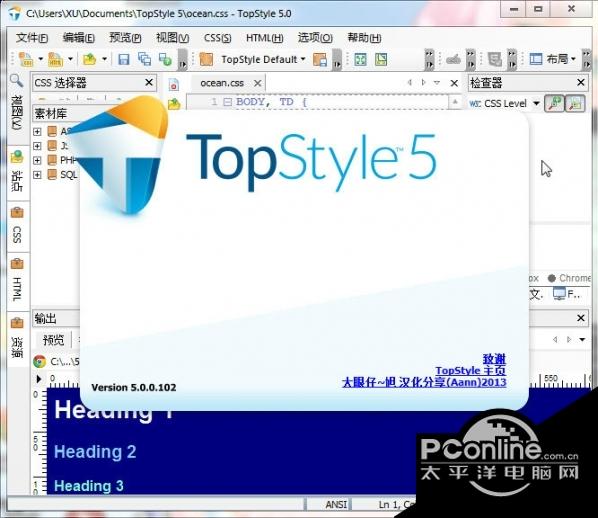Click the new CSS document icon

[x=26, y=59]
